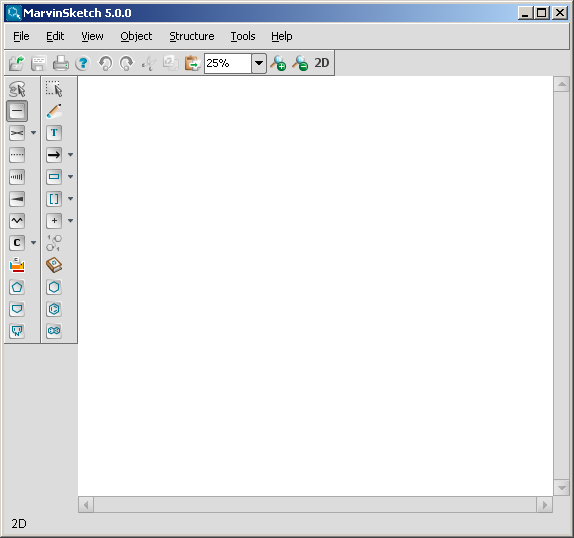574x538 pixels.
Task: Expand the arrow tool options
Action: pyautogui.click(x=71, y=155)
